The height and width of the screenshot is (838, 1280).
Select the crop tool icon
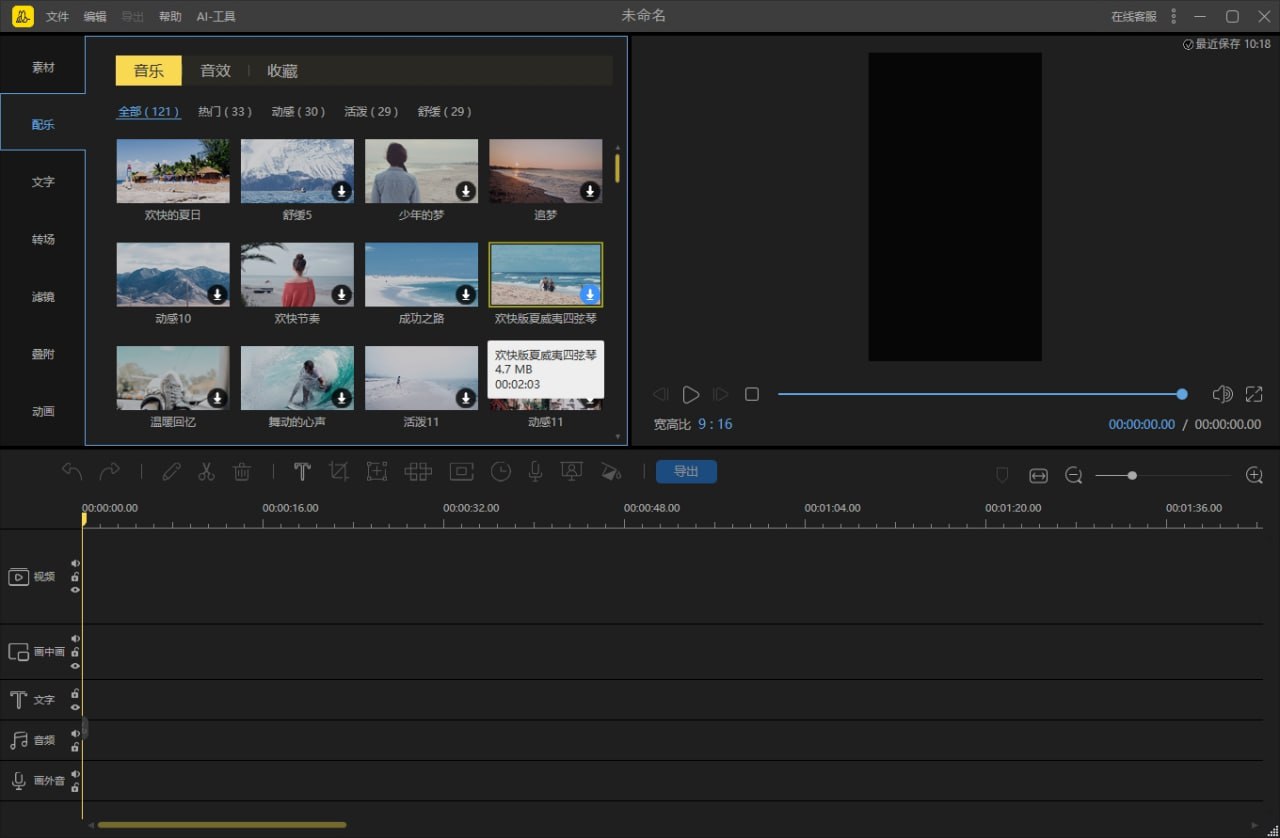[339, 472]
